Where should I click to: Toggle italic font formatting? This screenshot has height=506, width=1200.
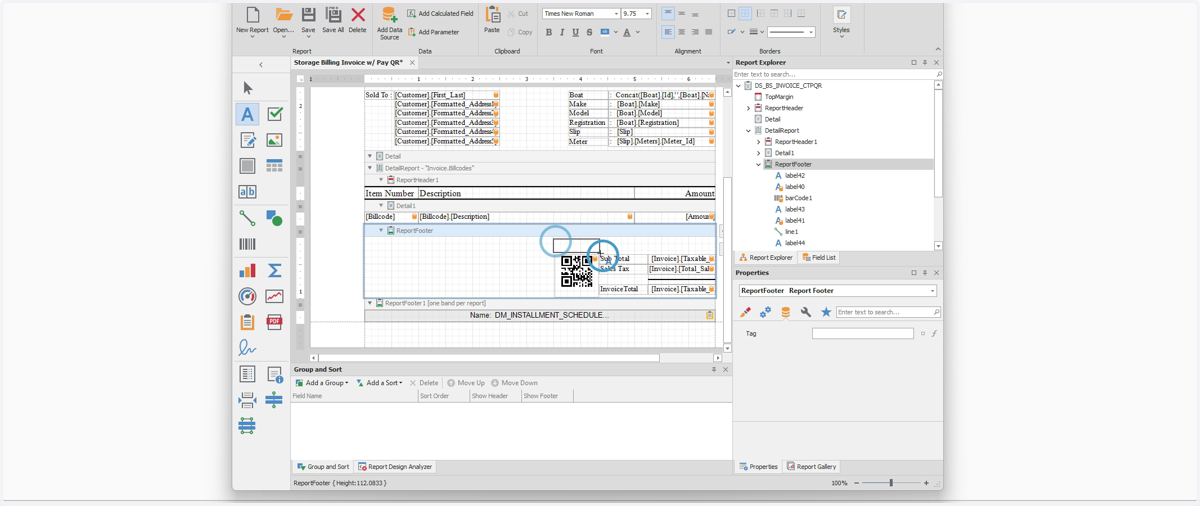click(562, 32)
